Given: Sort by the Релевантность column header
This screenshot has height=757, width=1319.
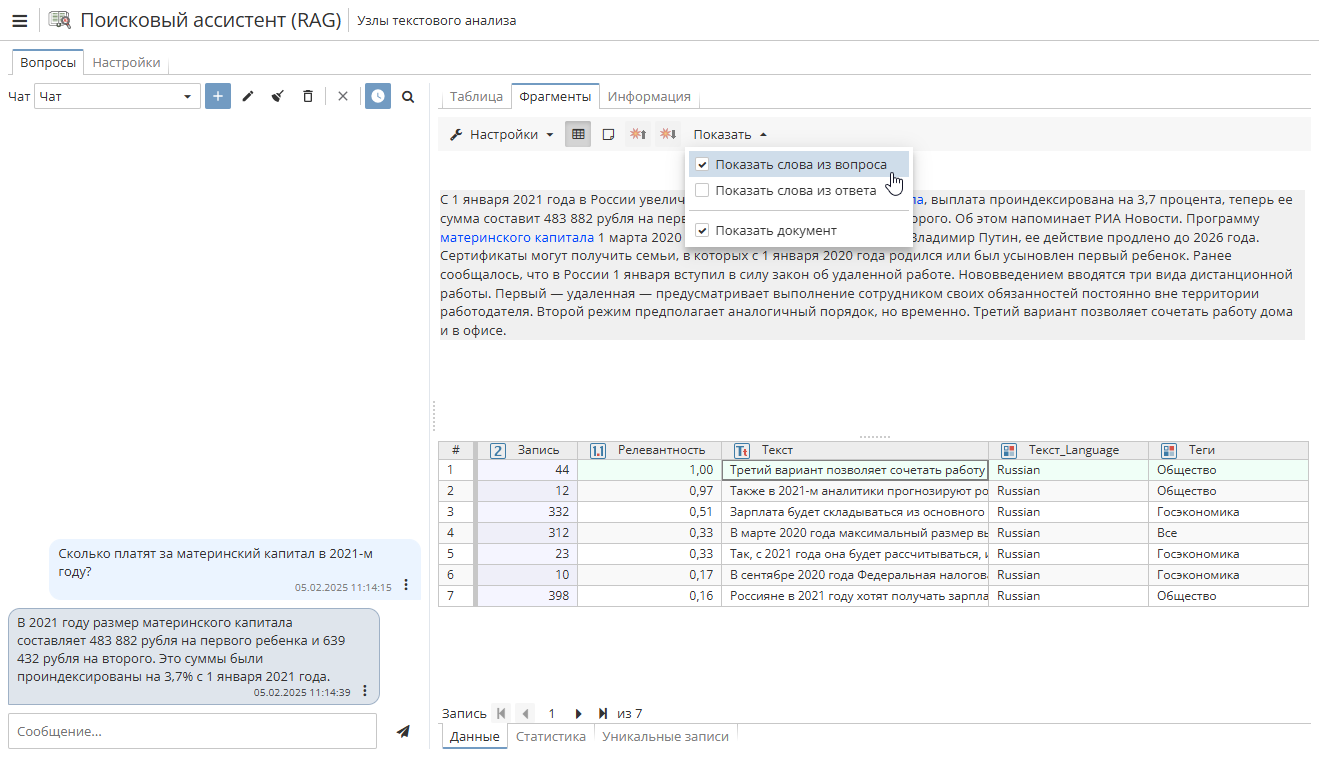Looking at the screenshot, I should tap(649, 450).
